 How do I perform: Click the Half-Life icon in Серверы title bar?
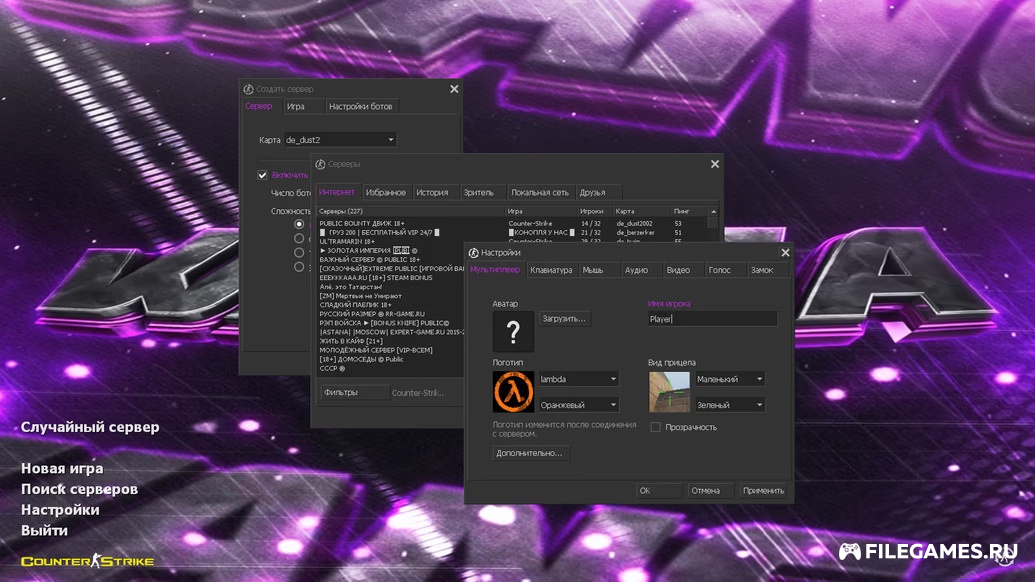[x=320, y=164]
